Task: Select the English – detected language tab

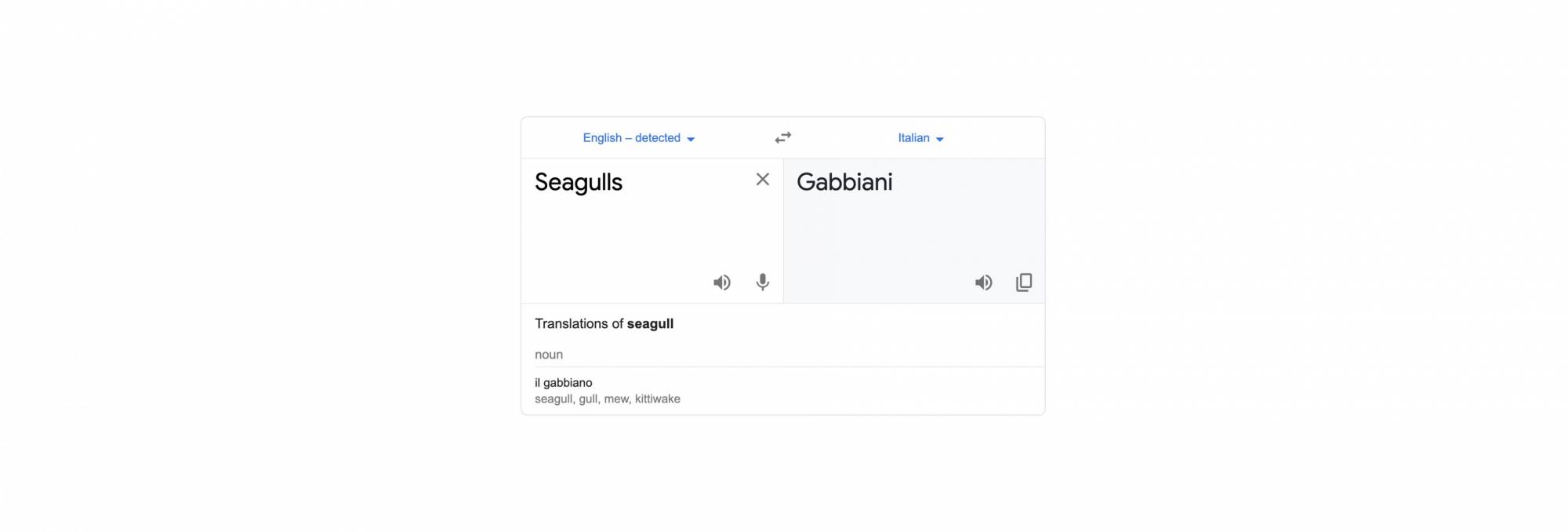Action: click(632, 137)
